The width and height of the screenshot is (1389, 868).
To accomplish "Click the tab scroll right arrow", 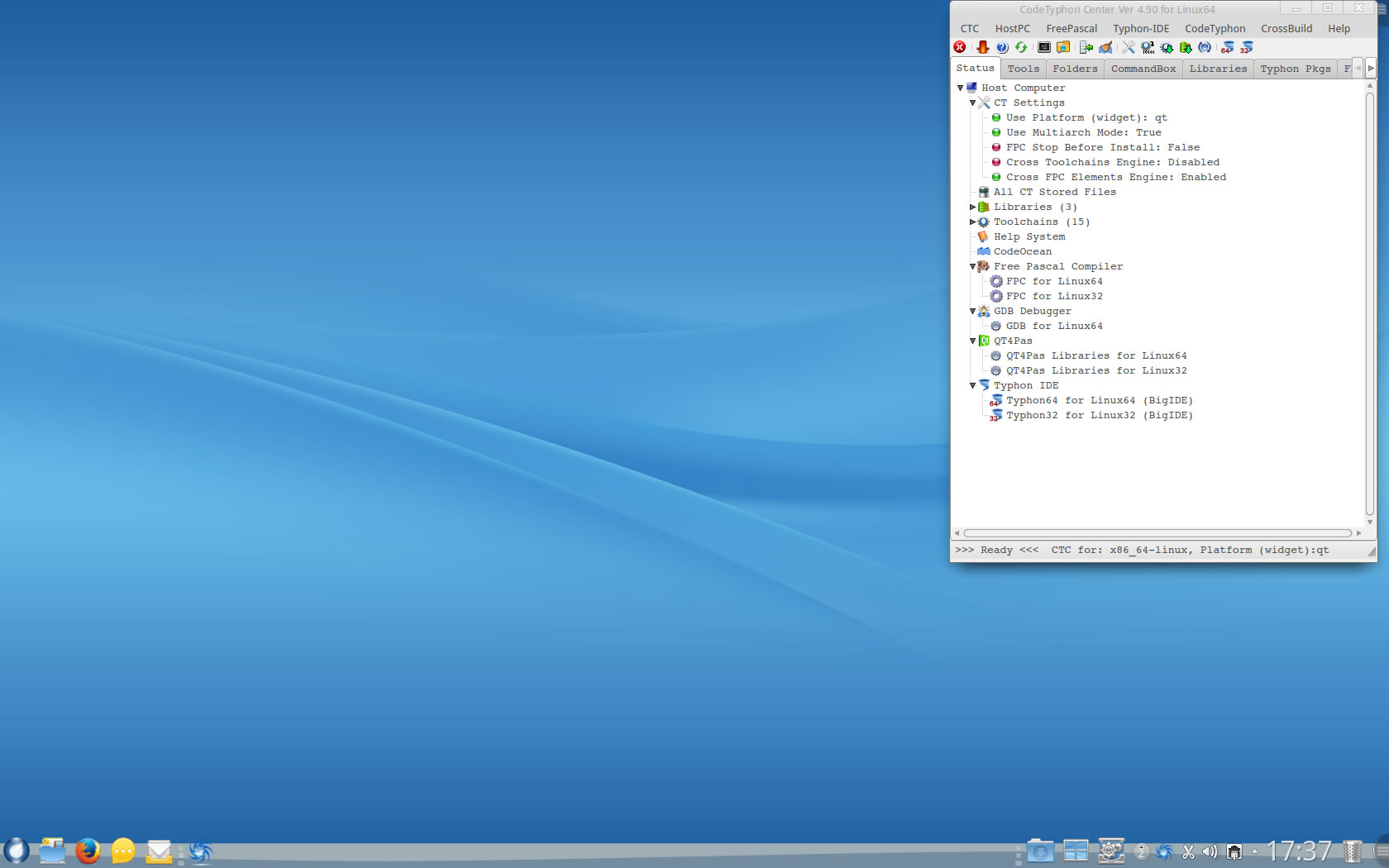I will (1370, 69).
